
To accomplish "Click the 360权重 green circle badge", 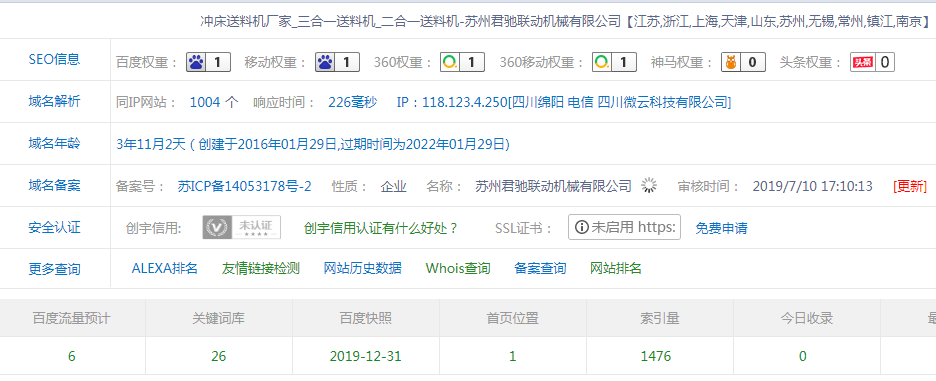I will pyautogui.click(x=462, y=62).
